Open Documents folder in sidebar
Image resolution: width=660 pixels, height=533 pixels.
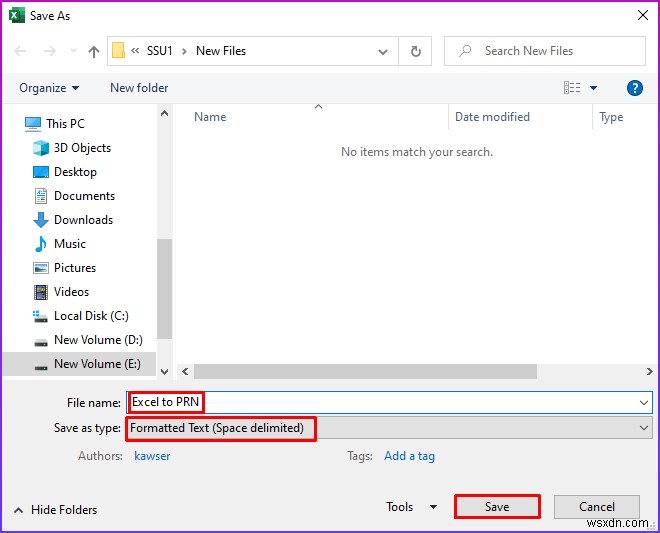tap(74, 196)
